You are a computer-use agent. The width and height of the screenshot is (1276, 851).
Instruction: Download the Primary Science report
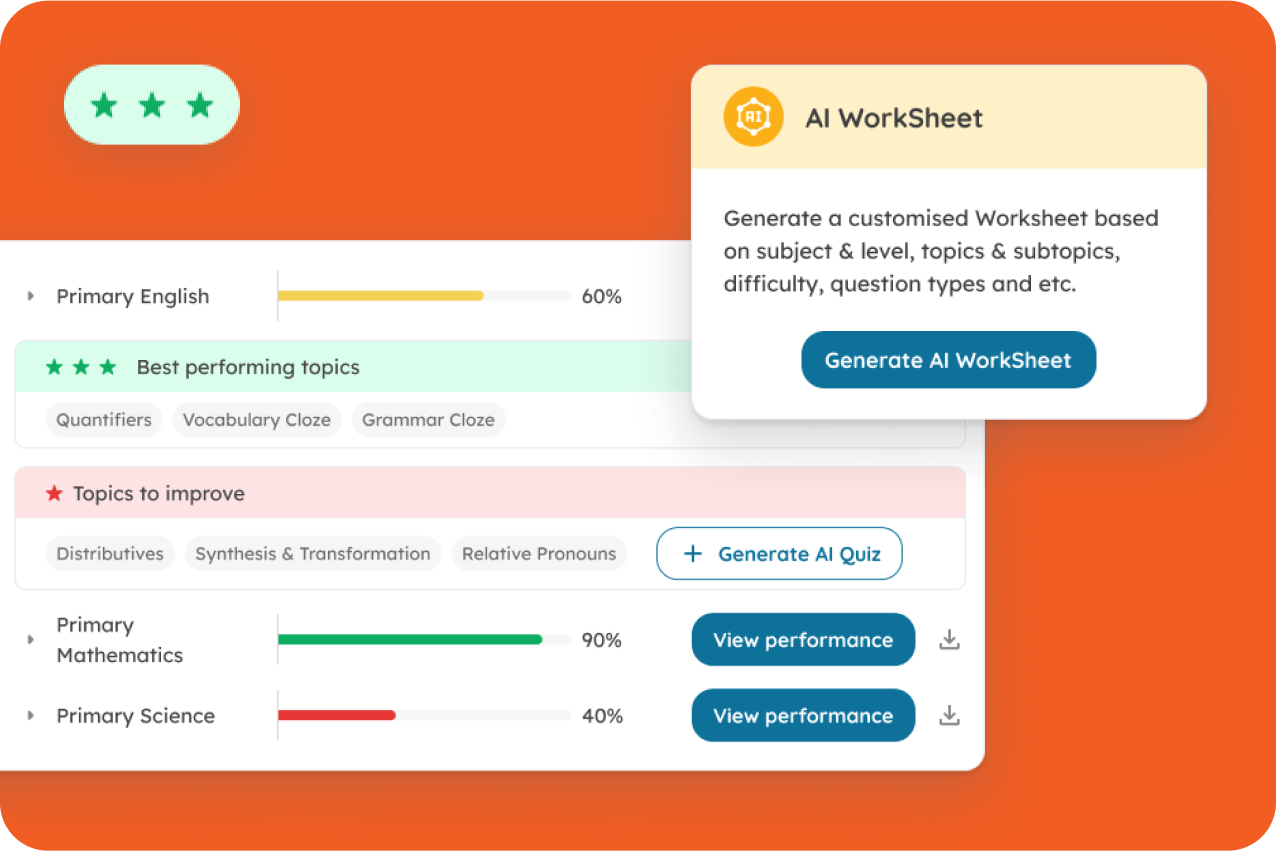point(949,716)
